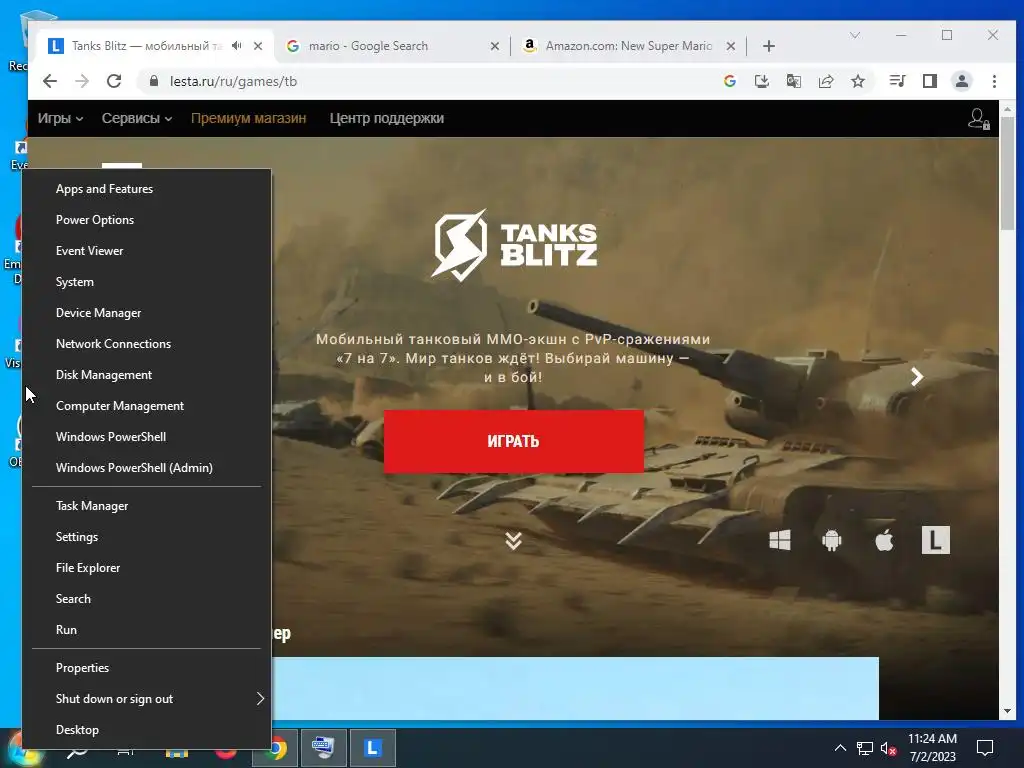Select the Android platform icon

(831, 540)
